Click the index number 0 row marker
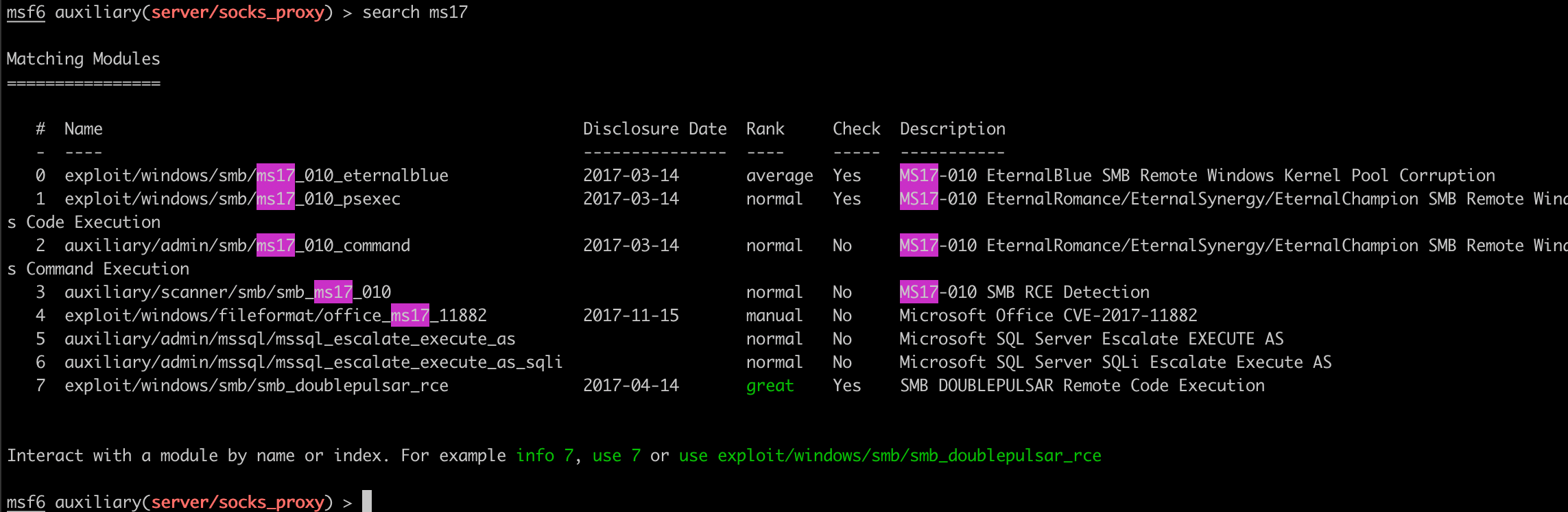Screen dimensions: 1568x512 point(40,176)
